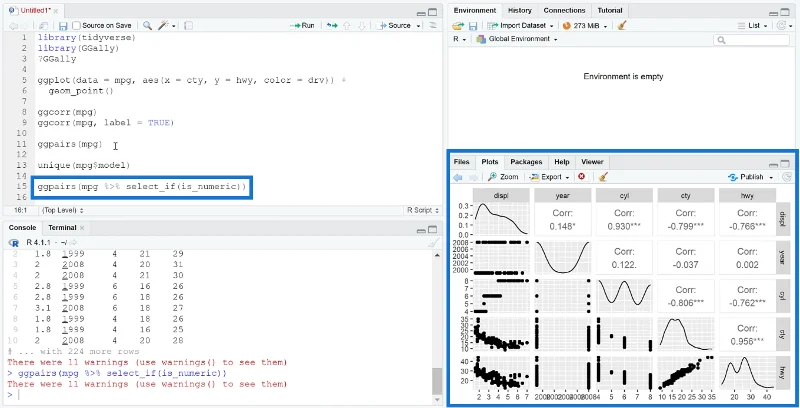Viewport: 800px width, 408px height.
Task: Open R language selector dropdown
Action: pos(460,39)
